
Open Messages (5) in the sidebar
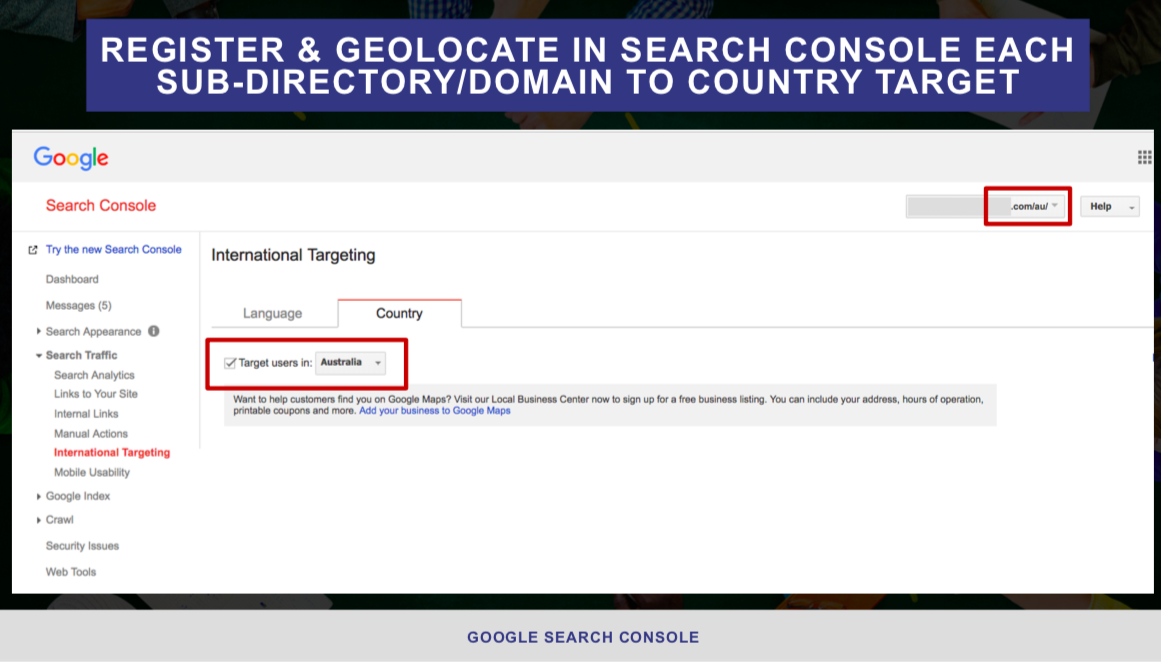(x=78, y=305)
